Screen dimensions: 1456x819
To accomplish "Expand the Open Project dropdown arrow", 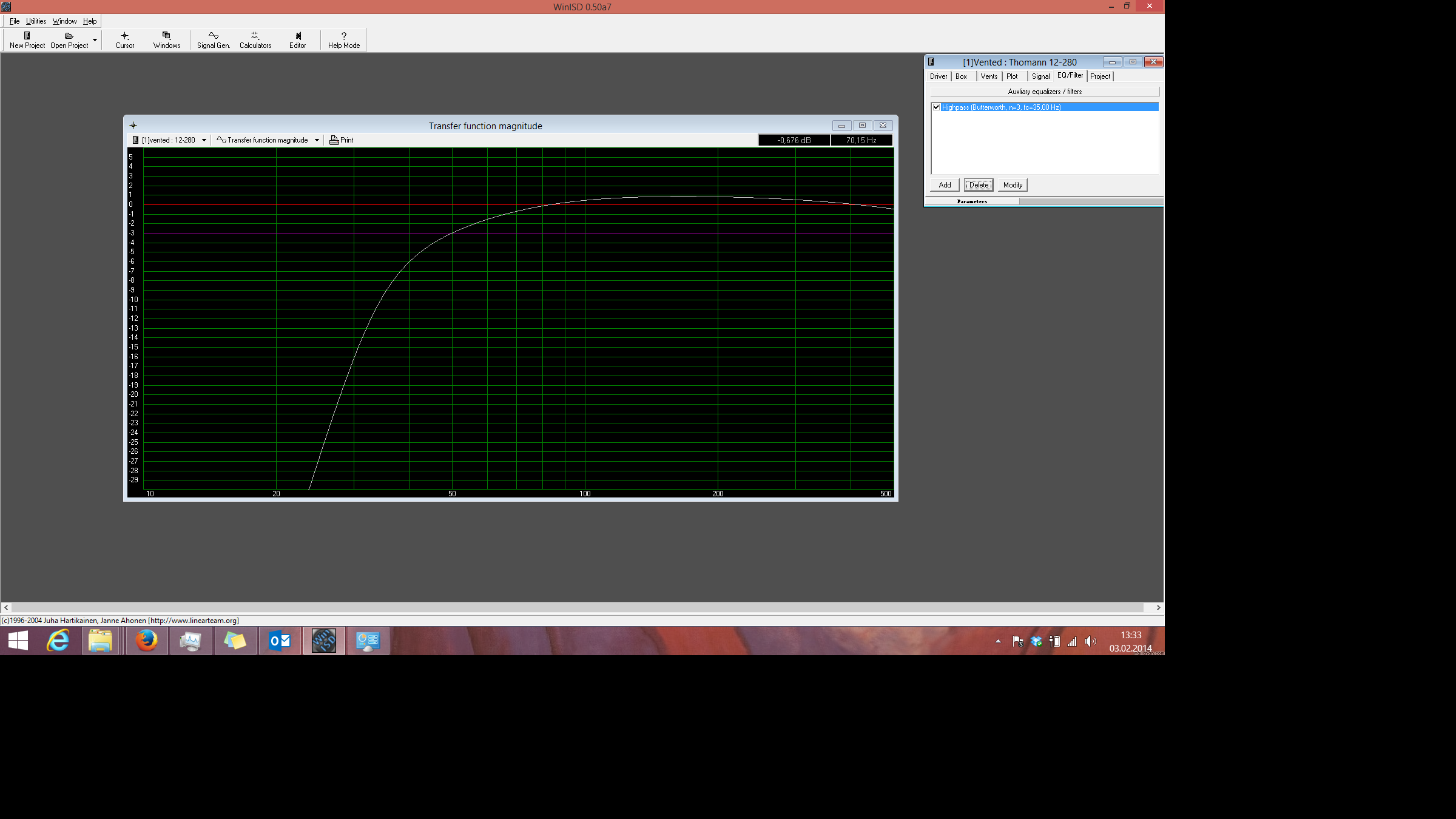I will pos(95,40).
